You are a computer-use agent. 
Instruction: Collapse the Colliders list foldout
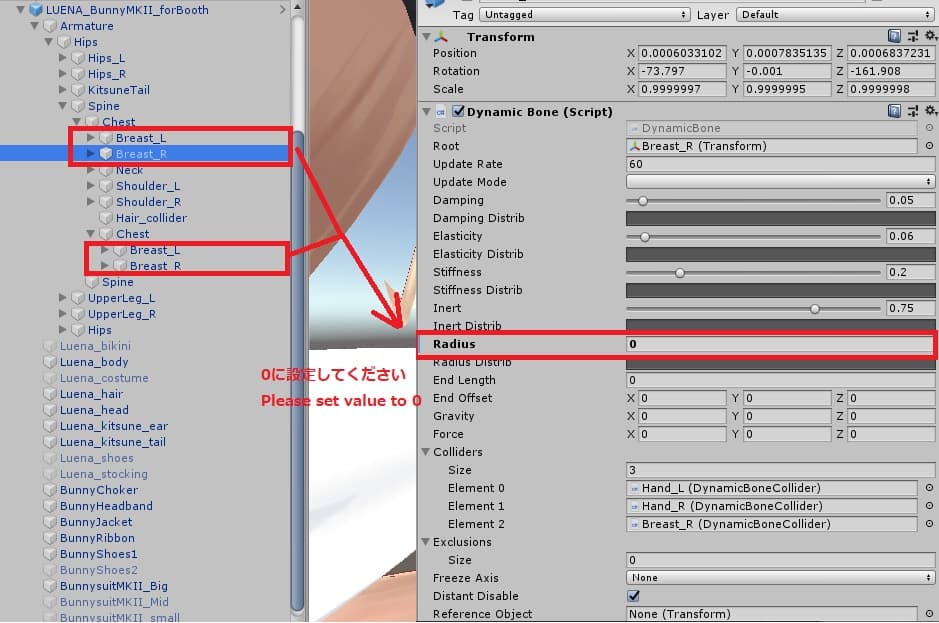click(x=426, y=452)
